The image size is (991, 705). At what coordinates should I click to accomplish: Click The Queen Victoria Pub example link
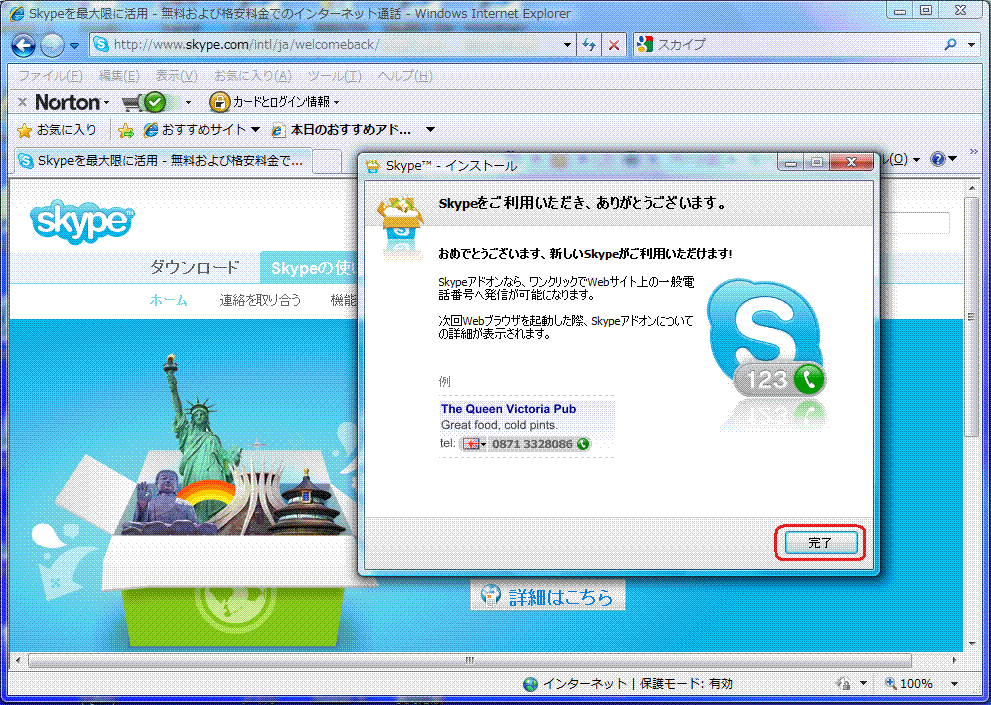click(x=508, y=409)
